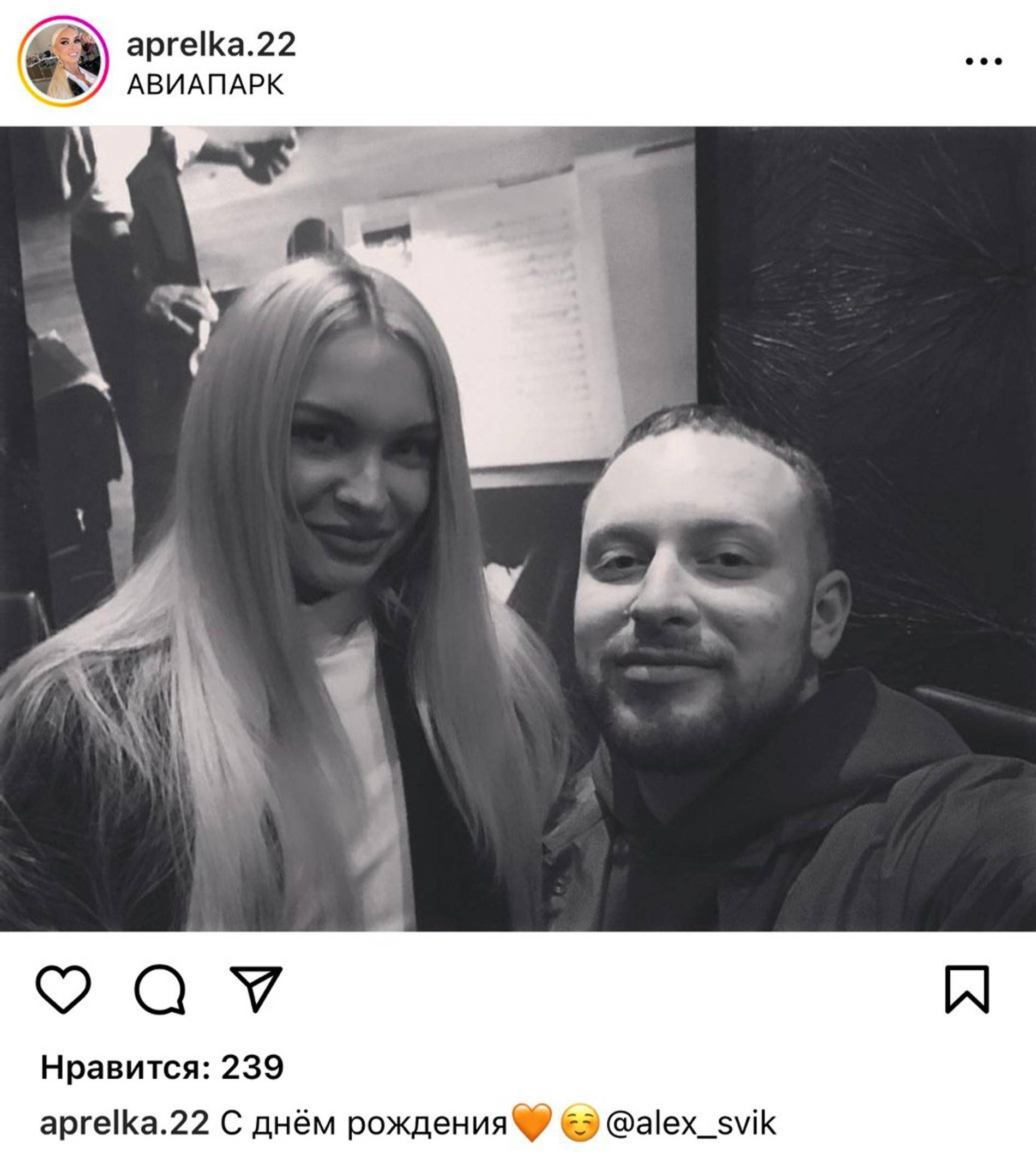
Task: Share the post with the paper plane icon
Action: pos(256,989)
